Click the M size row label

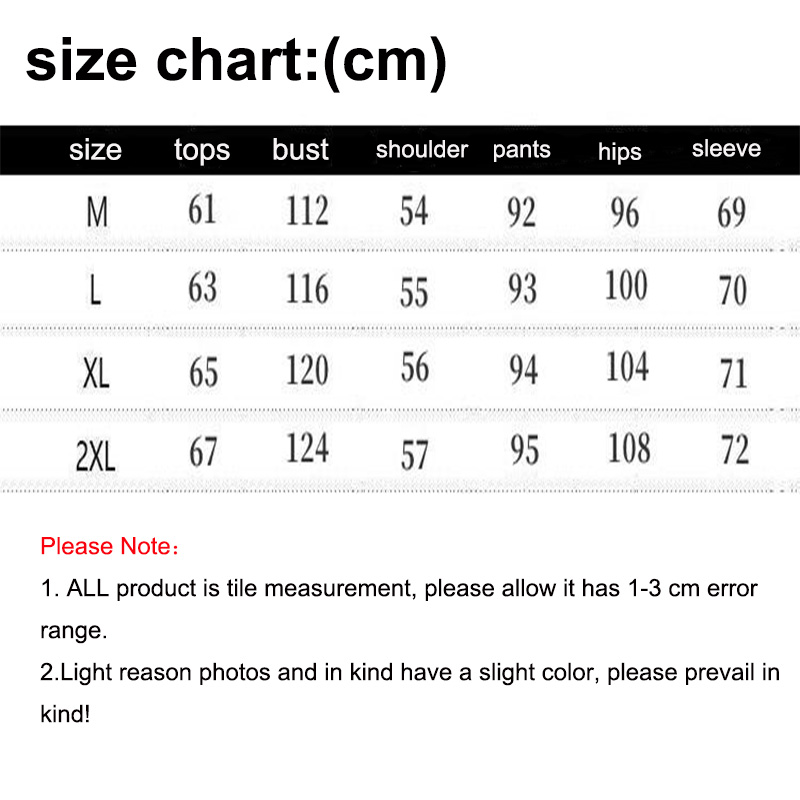pyautogui.click(x=97, y=212)
